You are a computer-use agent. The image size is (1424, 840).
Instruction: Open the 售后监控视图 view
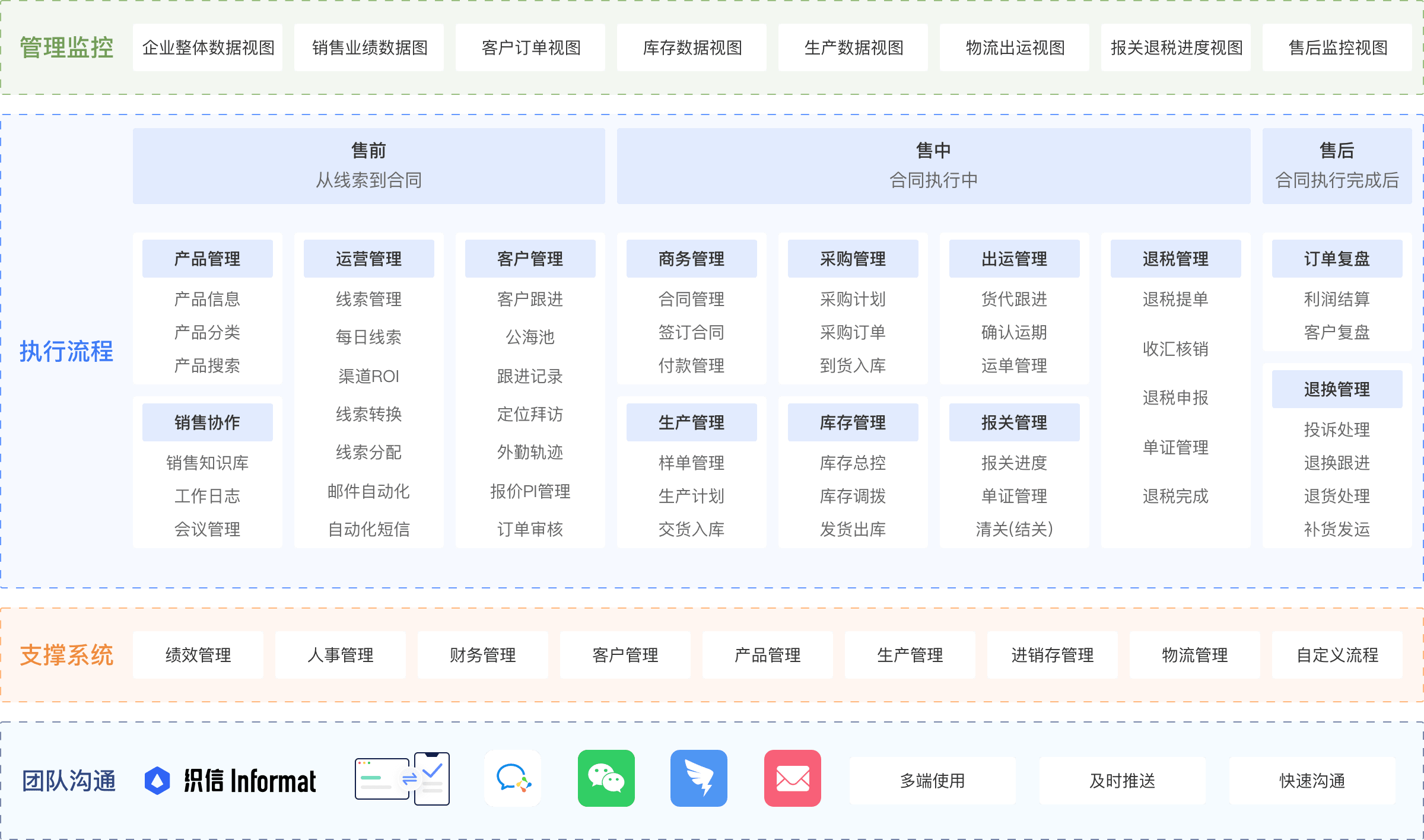1337,47
